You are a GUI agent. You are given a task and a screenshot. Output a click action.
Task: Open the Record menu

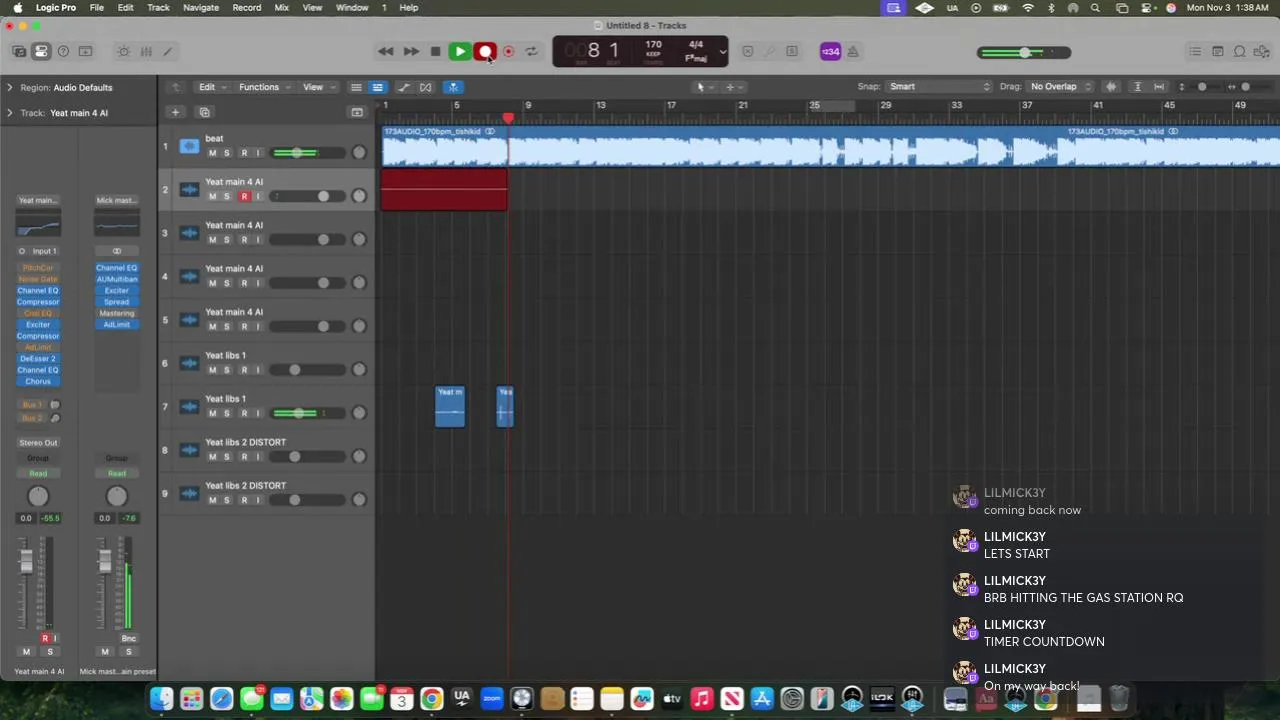pyautogui.click(x=247, y=7)
